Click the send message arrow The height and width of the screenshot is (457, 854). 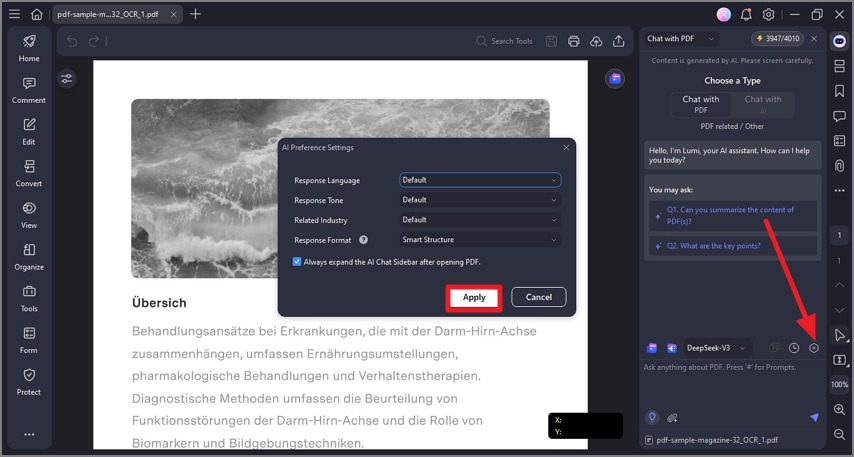(x=814, y=417)
